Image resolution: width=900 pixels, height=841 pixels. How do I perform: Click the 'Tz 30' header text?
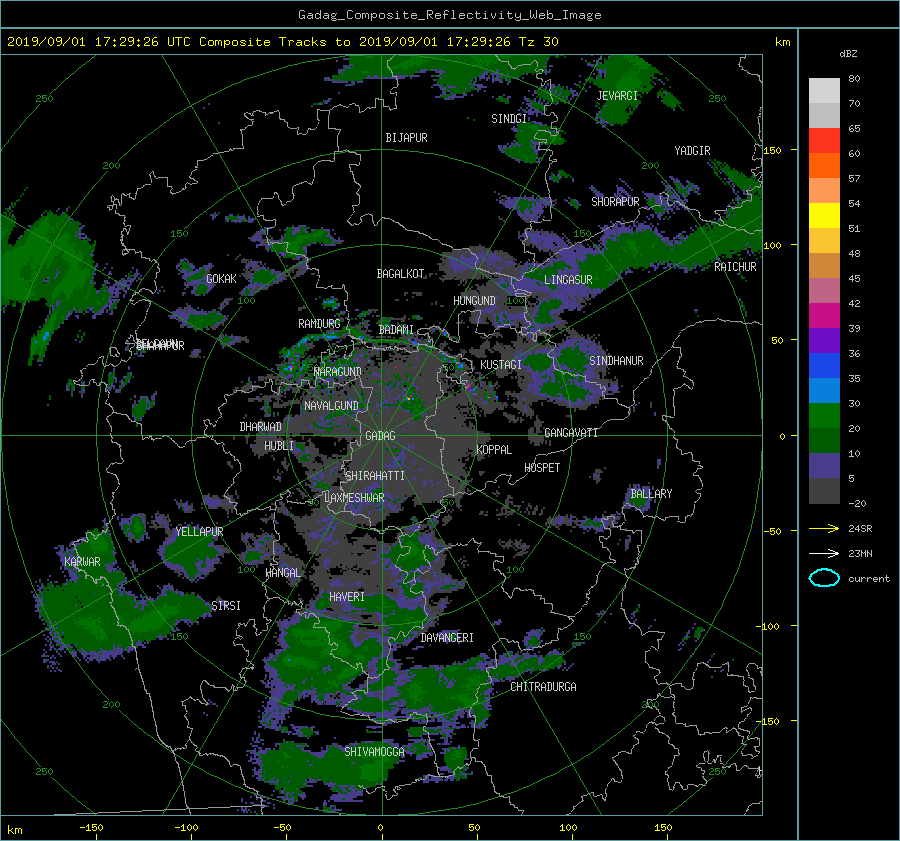[x=538, y=42]
